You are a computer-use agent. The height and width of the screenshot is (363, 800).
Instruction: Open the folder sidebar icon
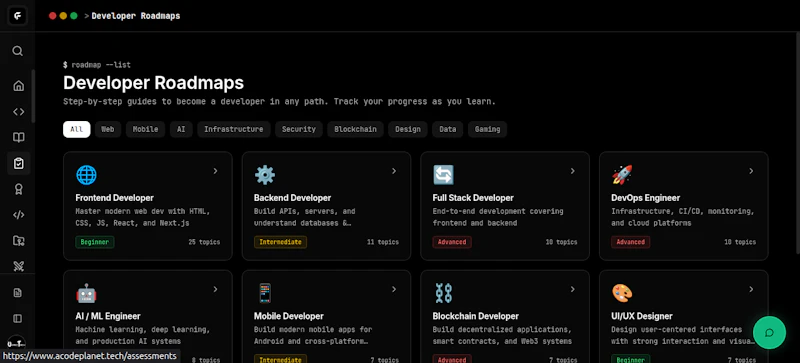click(x=18, y=240)
